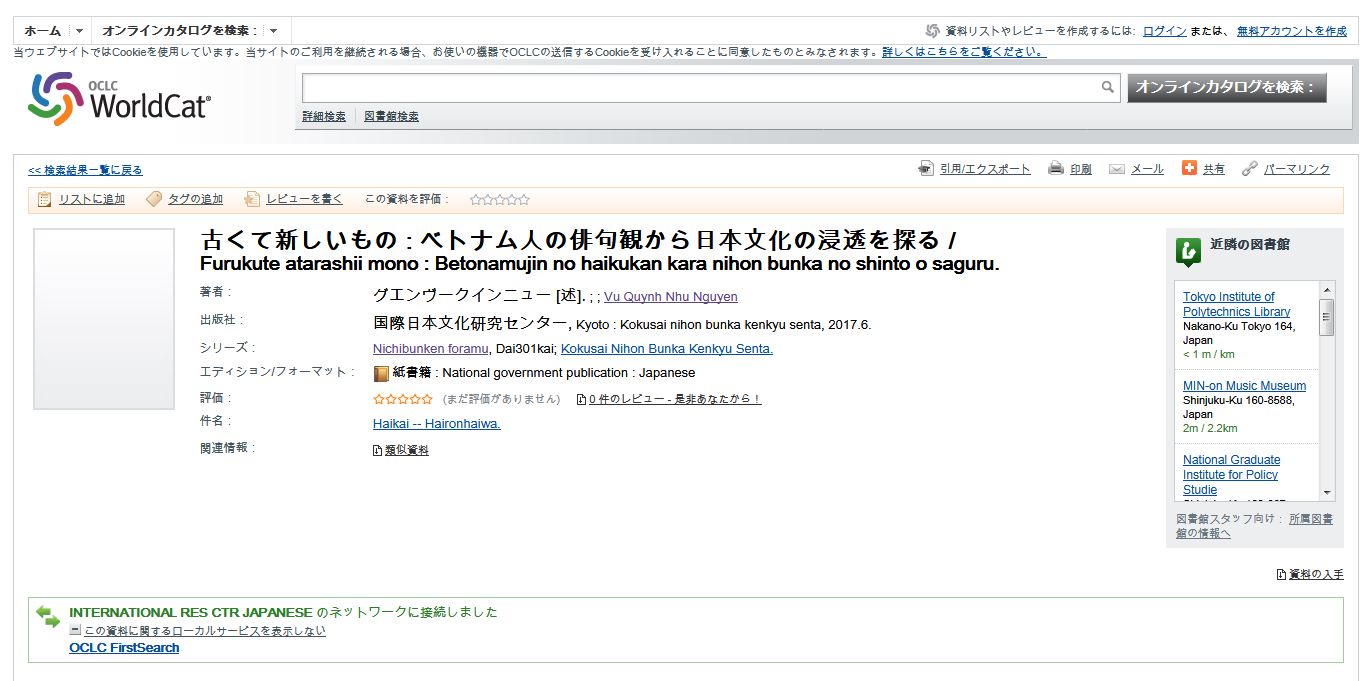
Task: Collapse local services with the minus toggle
Action: pos(75,630)
